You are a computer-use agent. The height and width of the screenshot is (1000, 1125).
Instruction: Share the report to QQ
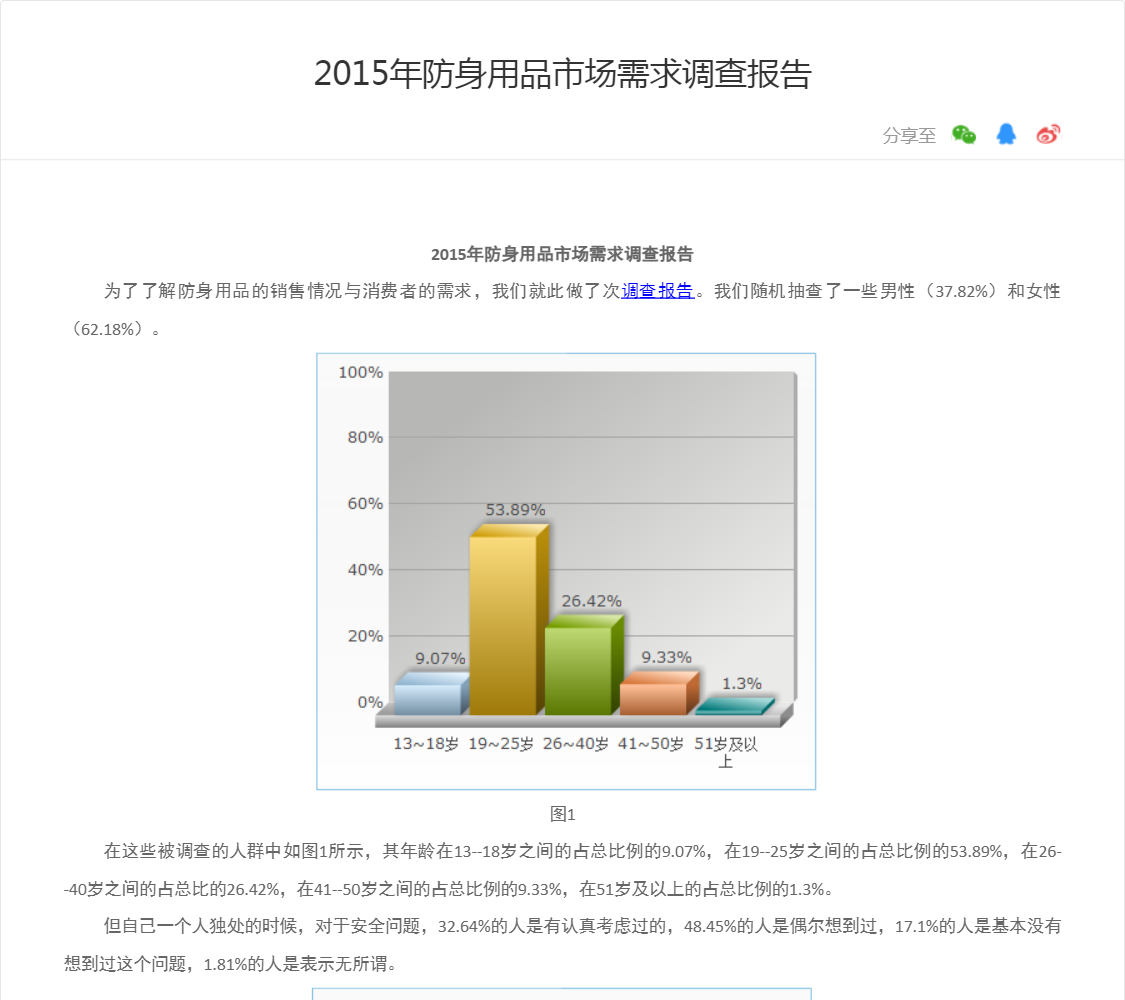[1006, 134]
